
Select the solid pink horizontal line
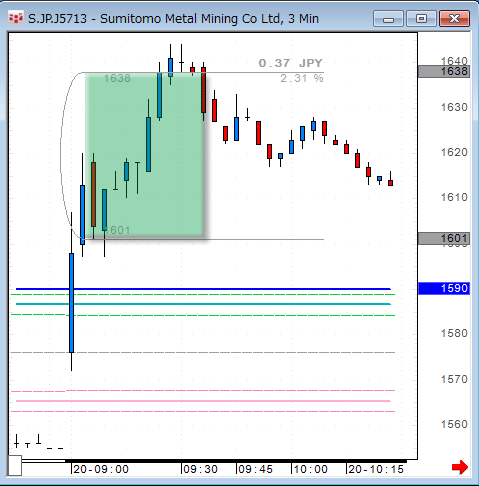pos(203,401)
